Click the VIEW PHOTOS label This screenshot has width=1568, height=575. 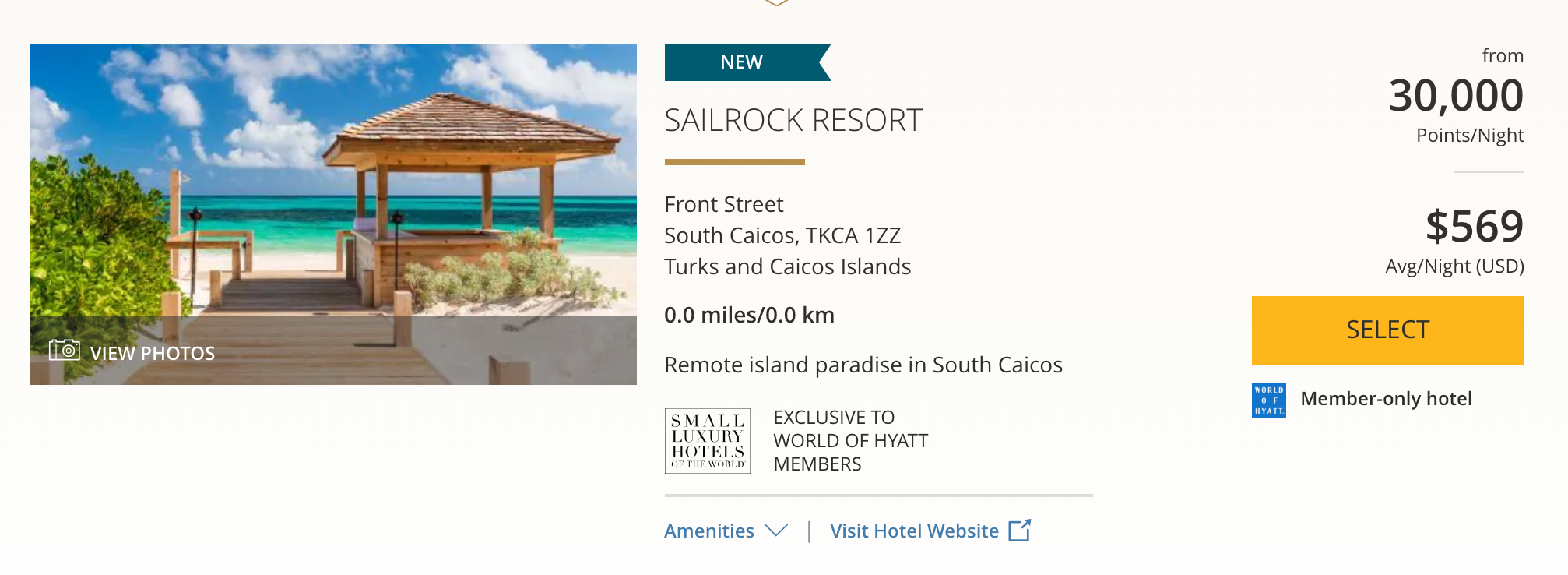(x=152, y=353)
